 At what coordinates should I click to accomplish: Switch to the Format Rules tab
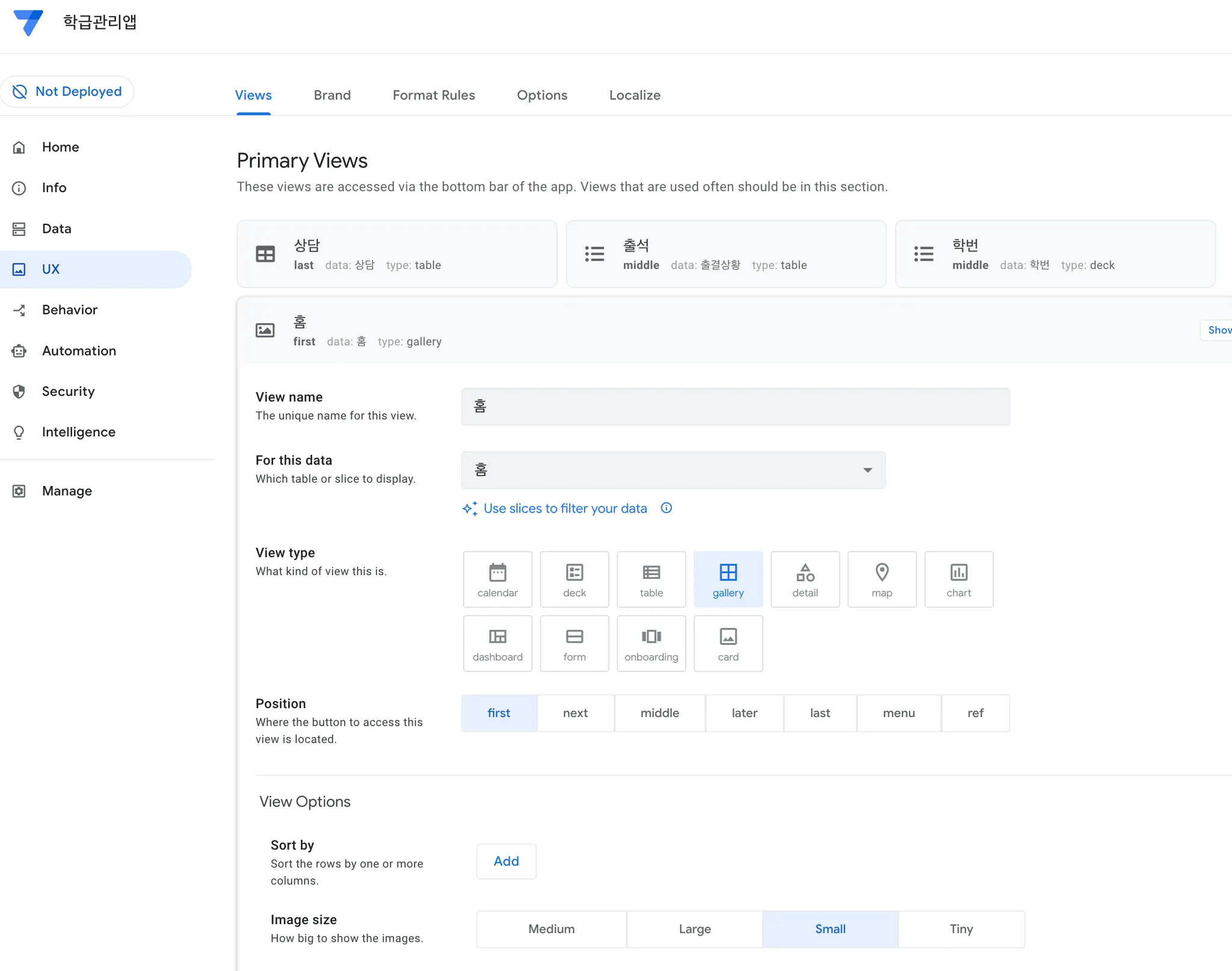(433, 95)
